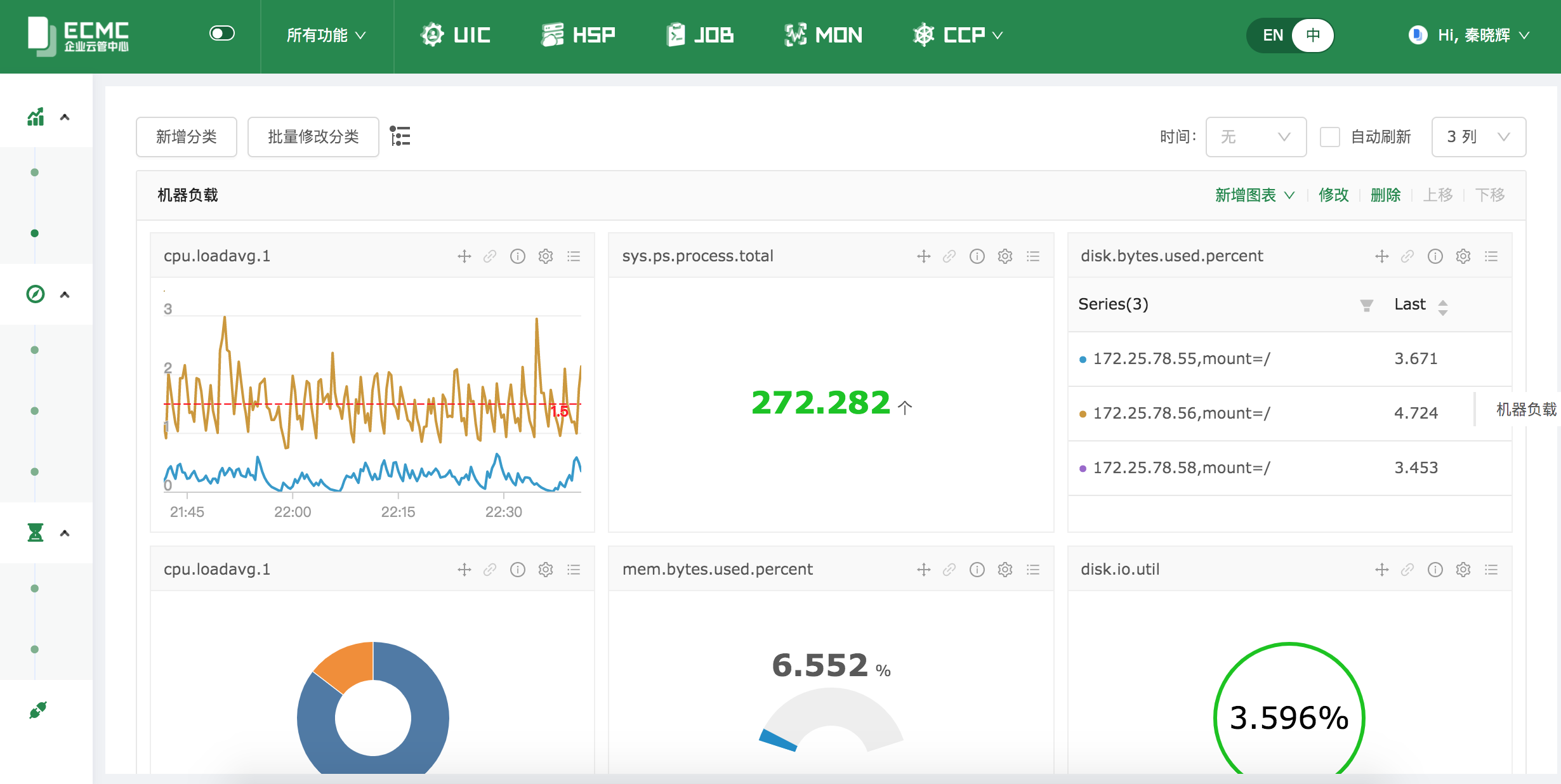This screenshot has width=1561, height=784.
Task: Enable the 自动刷新 checkbox
Action: [1329, 137]
